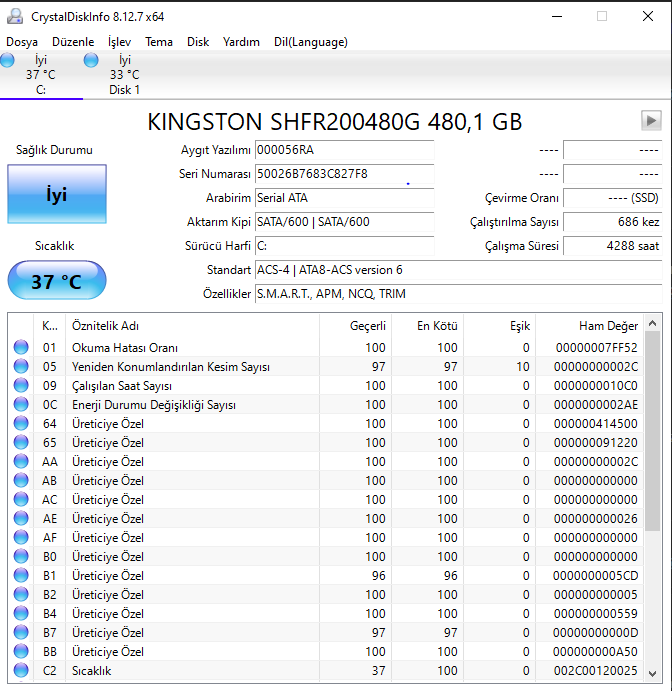Go to next disk with the arrow button

(x=651, y=120)
